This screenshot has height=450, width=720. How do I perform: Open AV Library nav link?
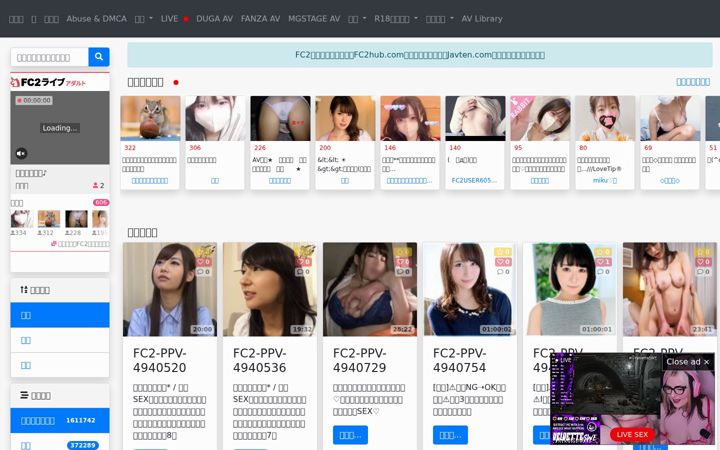coord(482,19)
